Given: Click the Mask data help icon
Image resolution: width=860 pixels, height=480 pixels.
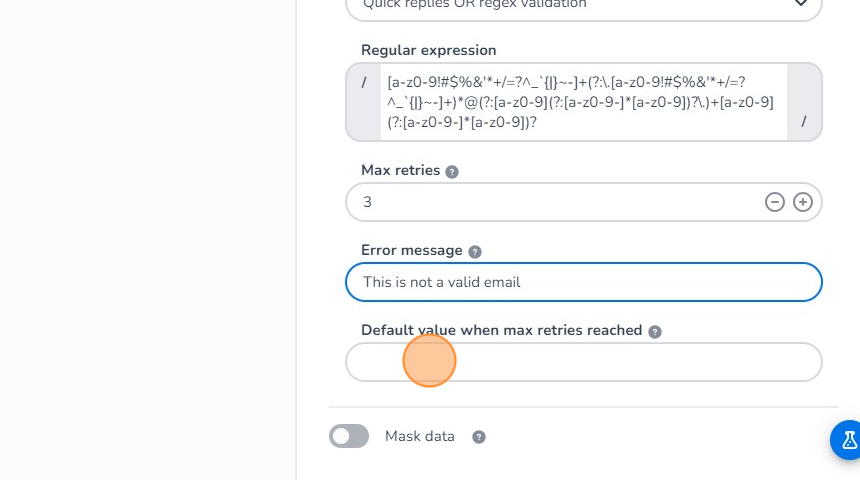Looking at the screenshot, I should click(x=479, y=437).
